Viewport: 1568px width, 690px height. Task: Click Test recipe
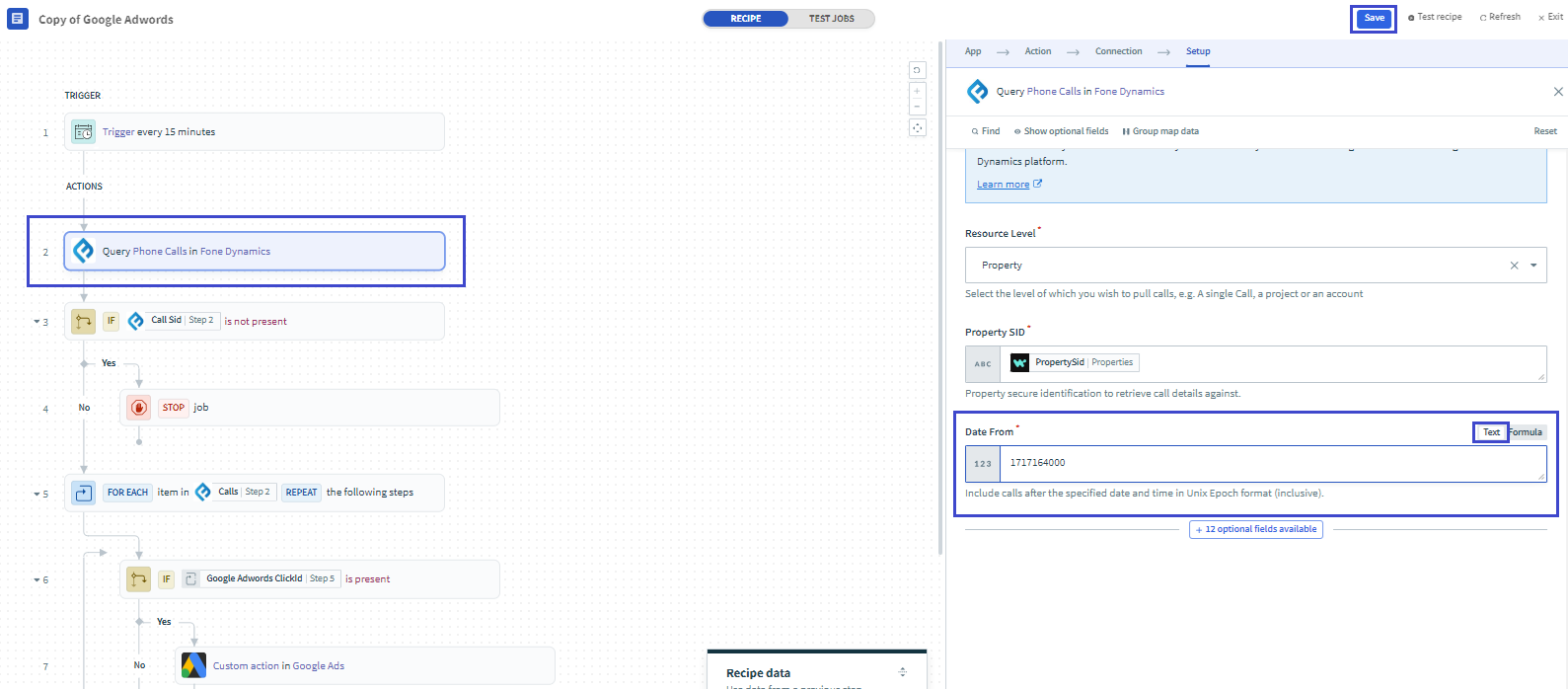(x=1435, y=17)
